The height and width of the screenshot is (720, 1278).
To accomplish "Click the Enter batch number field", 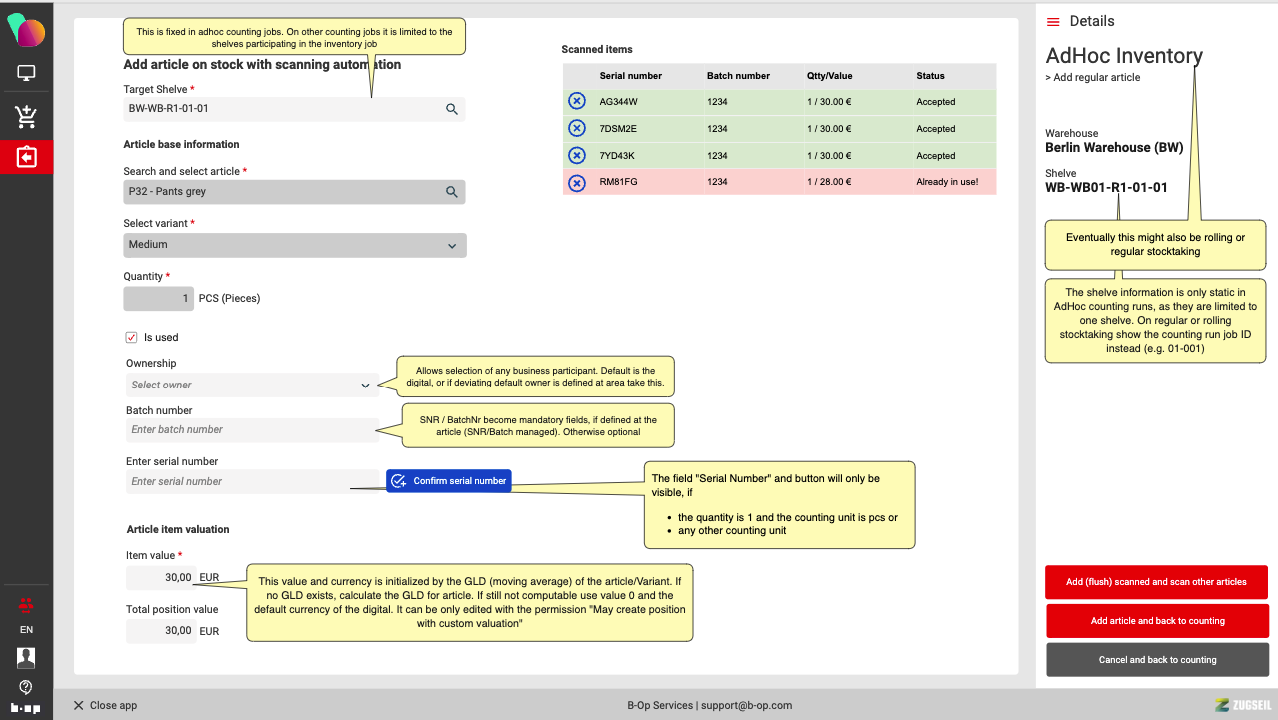I will pyautogui.click(x=251, y=430).
